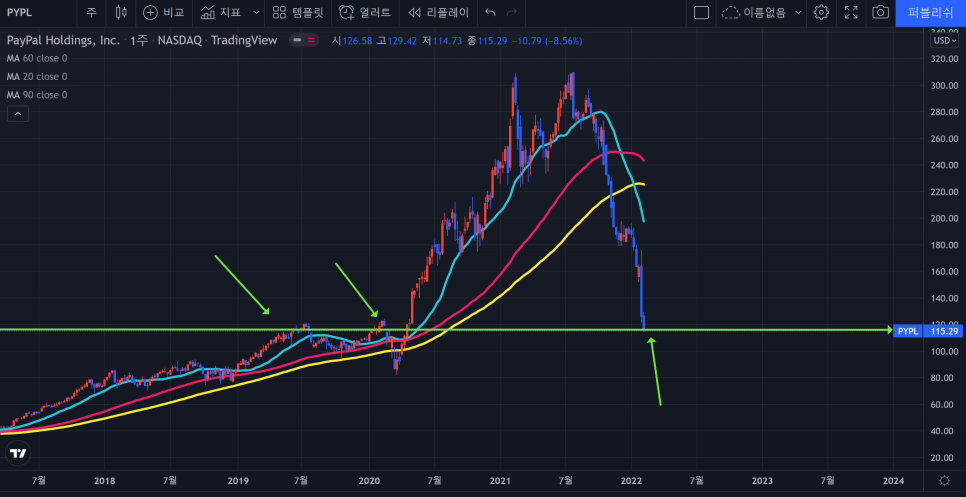Click the 2024 label on time axis
The image size is (966, 497).
pos(894,480)
